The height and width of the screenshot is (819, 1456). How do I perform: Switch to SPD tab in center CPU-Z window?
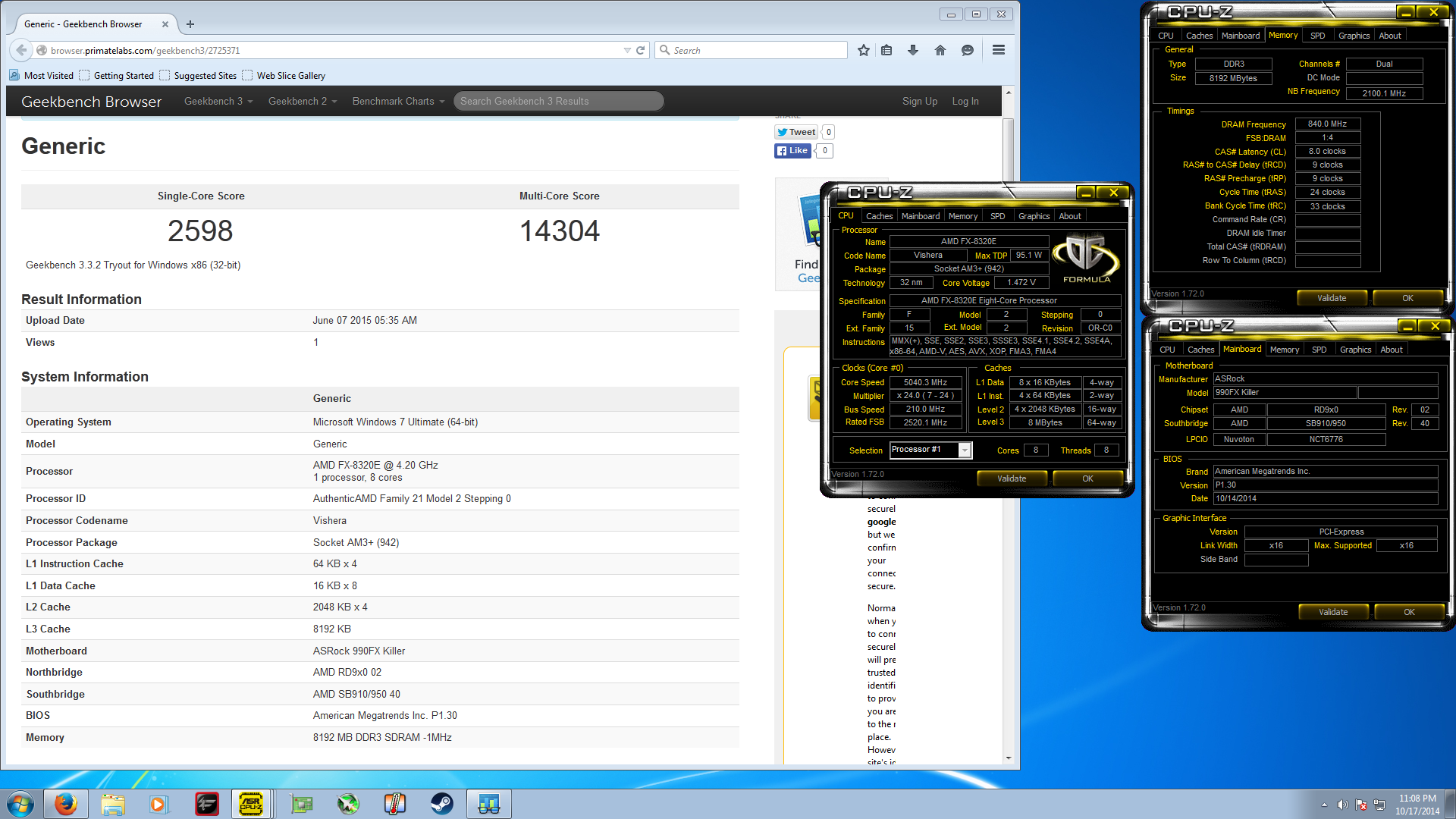pos(998,216)
